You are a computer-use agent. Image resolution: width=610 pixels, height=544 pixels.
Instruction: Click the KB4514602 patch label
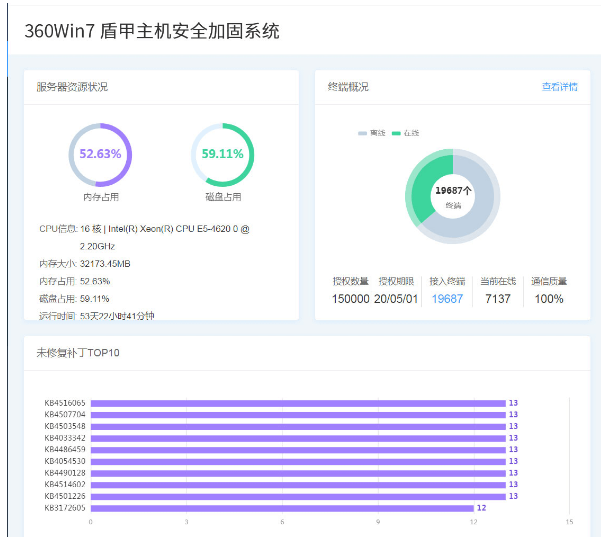click(x=65, y=484)
